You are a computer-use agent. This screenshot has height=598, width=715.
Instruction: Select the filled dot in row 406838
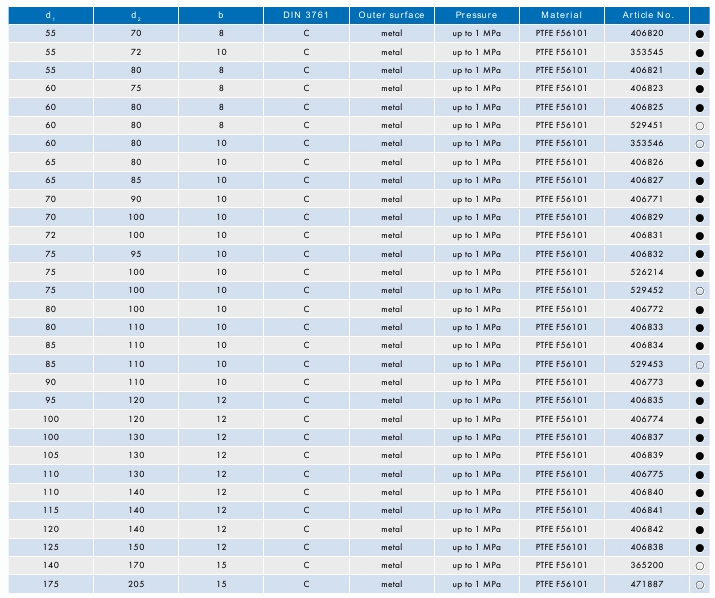pyautogui.click(x=700, y=548)
